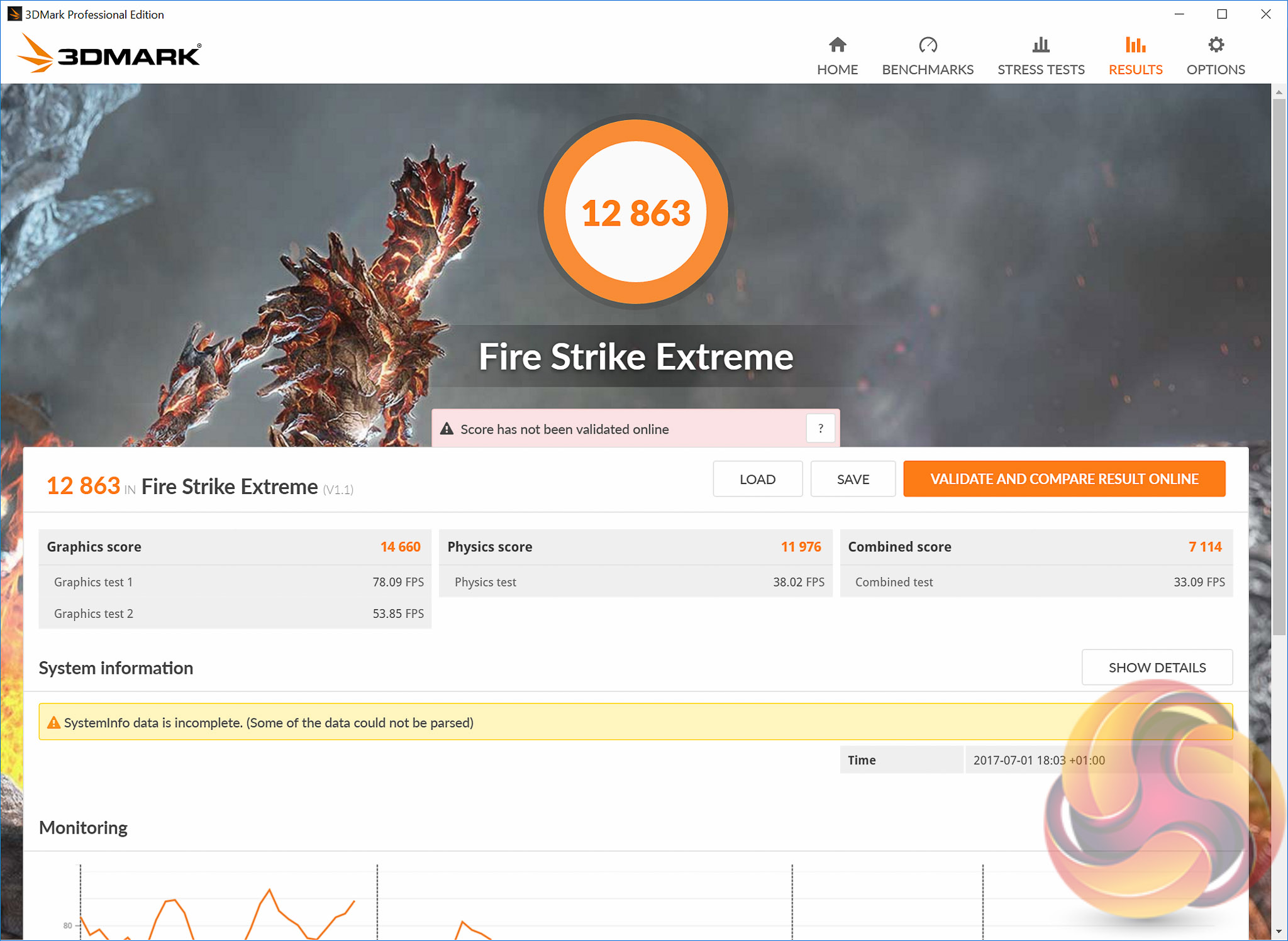The width and height of the screenshot is (1288, 941).
Task: Click the orange Results chart icon
Action: tap(1135, 45)
